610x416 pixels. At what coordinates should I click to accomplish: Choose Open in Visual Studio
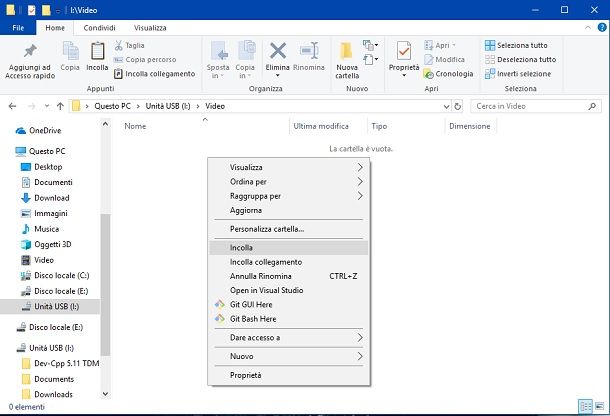coord(289,290)
